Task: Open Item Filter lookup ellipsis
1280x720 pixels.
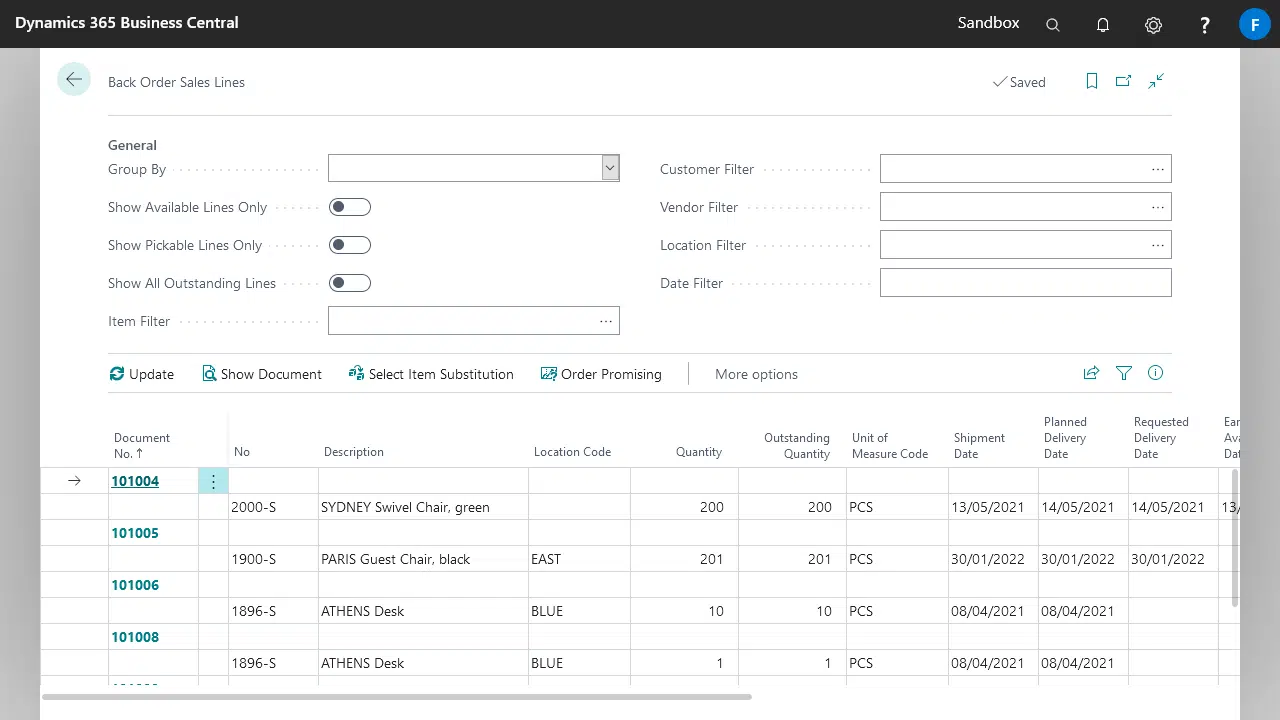Action: coord(606,321)
